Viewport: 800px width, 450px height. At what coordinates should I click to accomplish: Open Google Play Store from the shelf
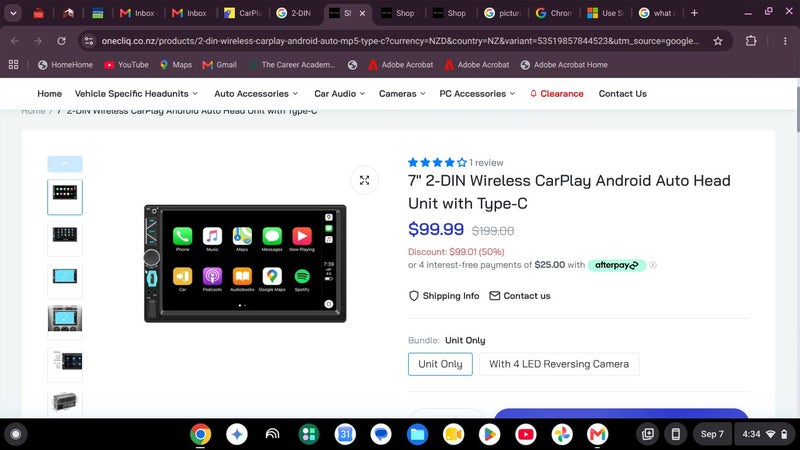point(489,434)
